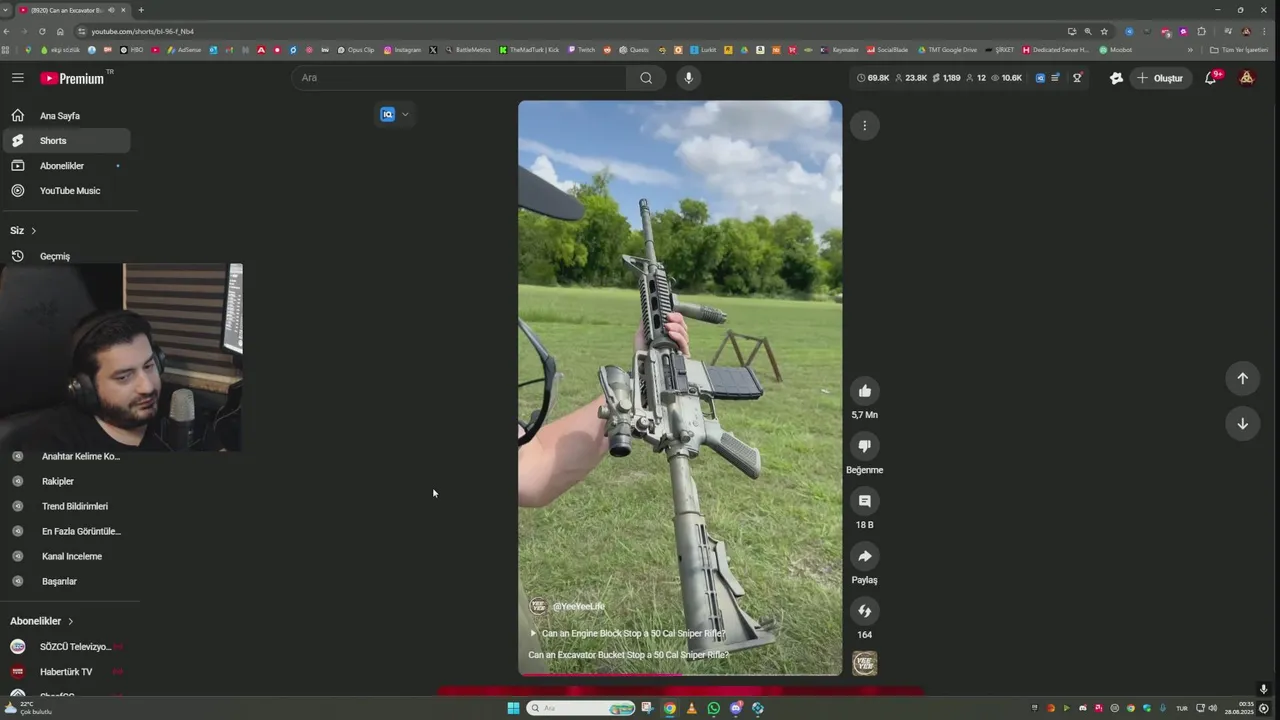Reload the page in browser
This screenshot has height=720, width=1280.
coord(42,32)
